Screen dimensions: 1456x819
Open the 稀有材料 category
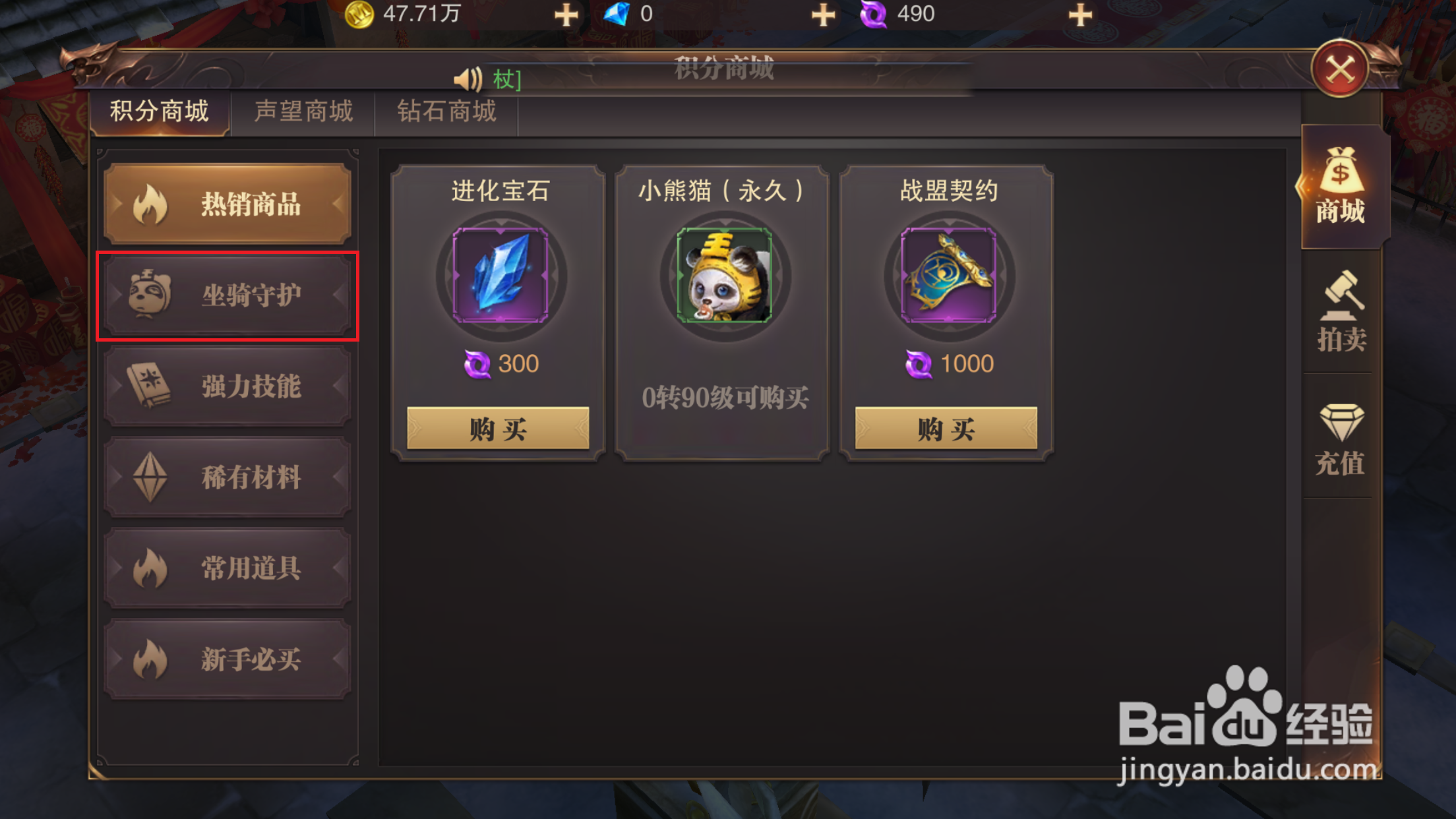[x=228, y=477]
